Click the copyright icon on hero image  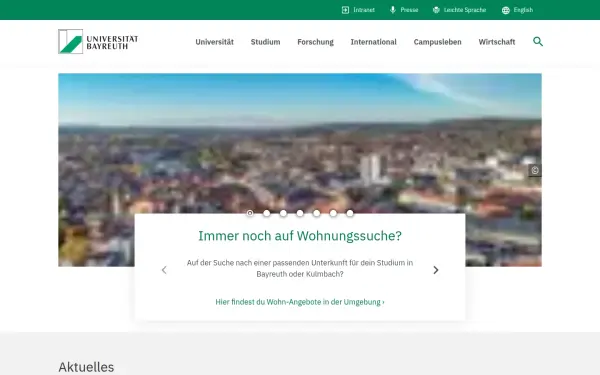click(535, 170)
